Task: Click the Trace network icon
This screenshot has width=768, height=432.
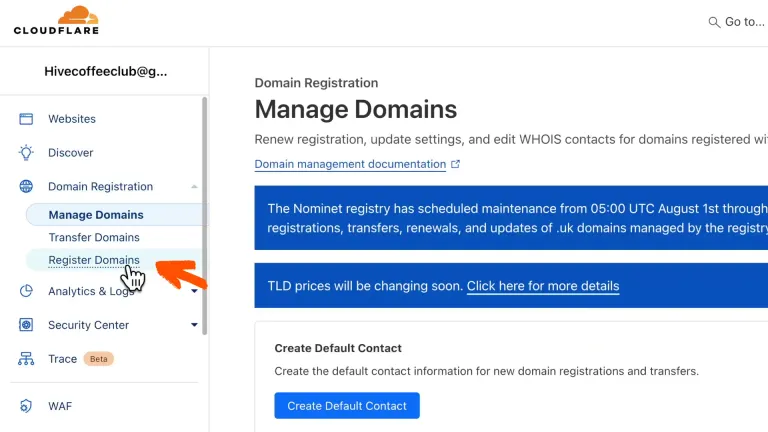Action: tap(27, 359)
